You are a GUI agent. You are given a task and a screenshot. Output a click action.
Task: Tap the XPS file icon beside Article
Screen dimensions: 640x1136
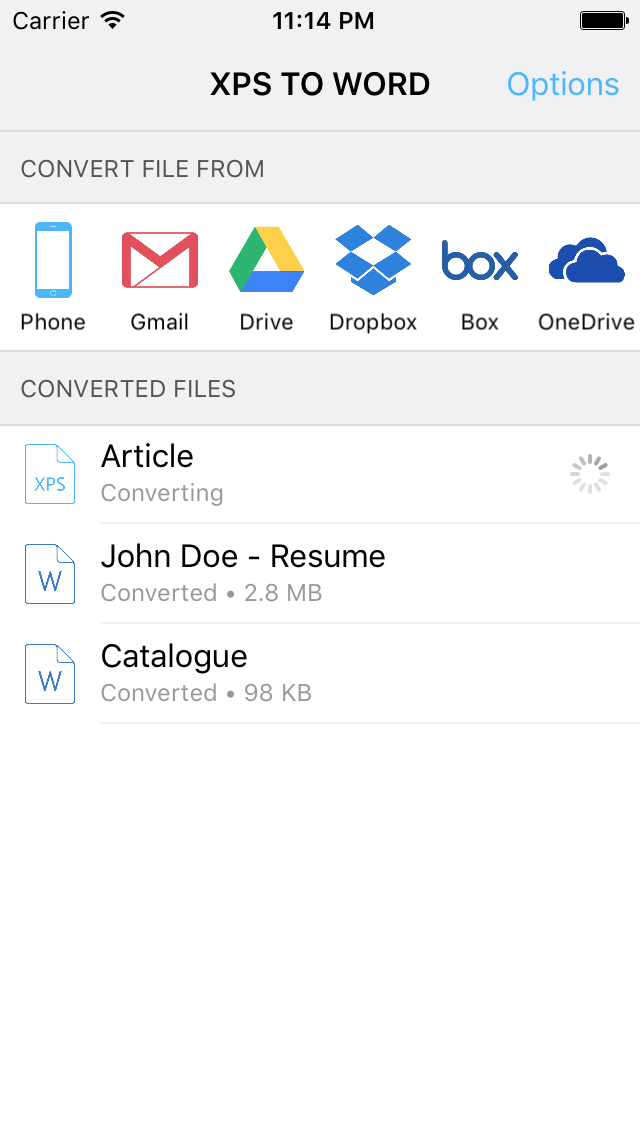[50, 475]
